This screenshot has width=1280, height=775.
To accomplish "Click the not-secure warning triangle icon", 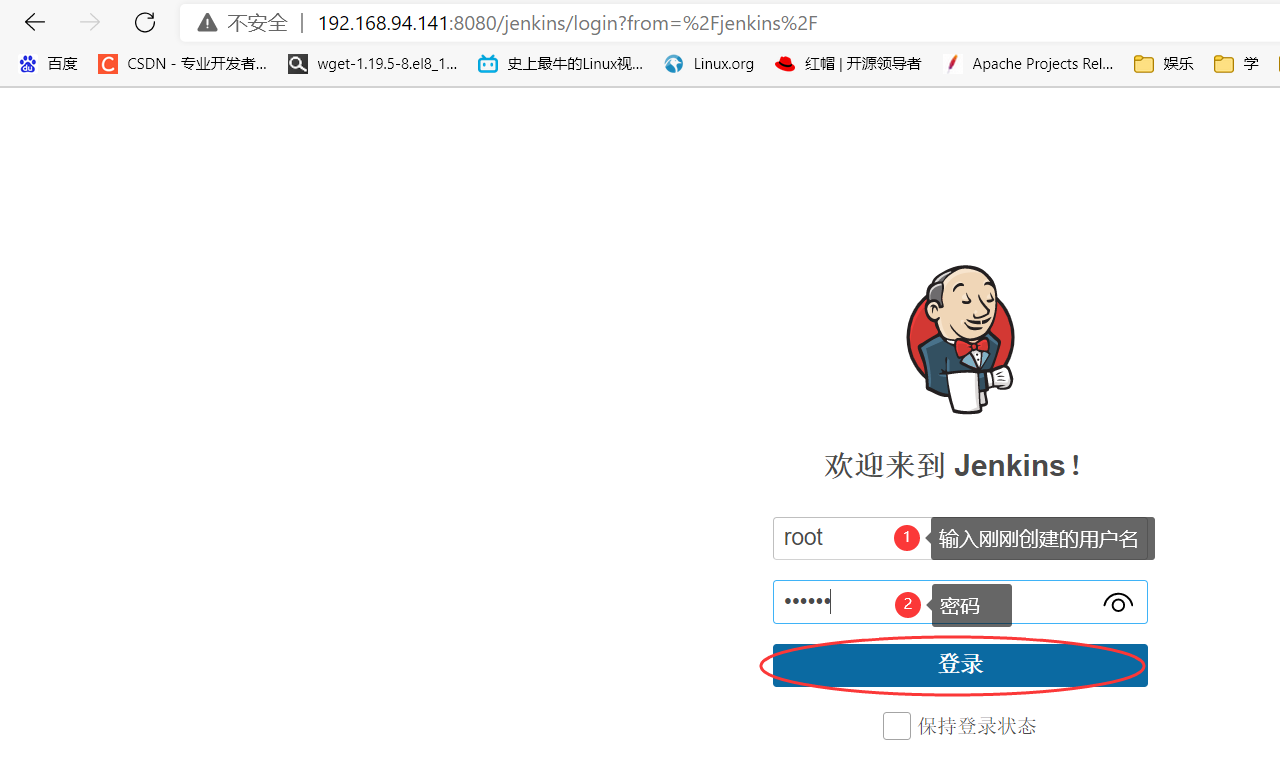I will [208, 22].
